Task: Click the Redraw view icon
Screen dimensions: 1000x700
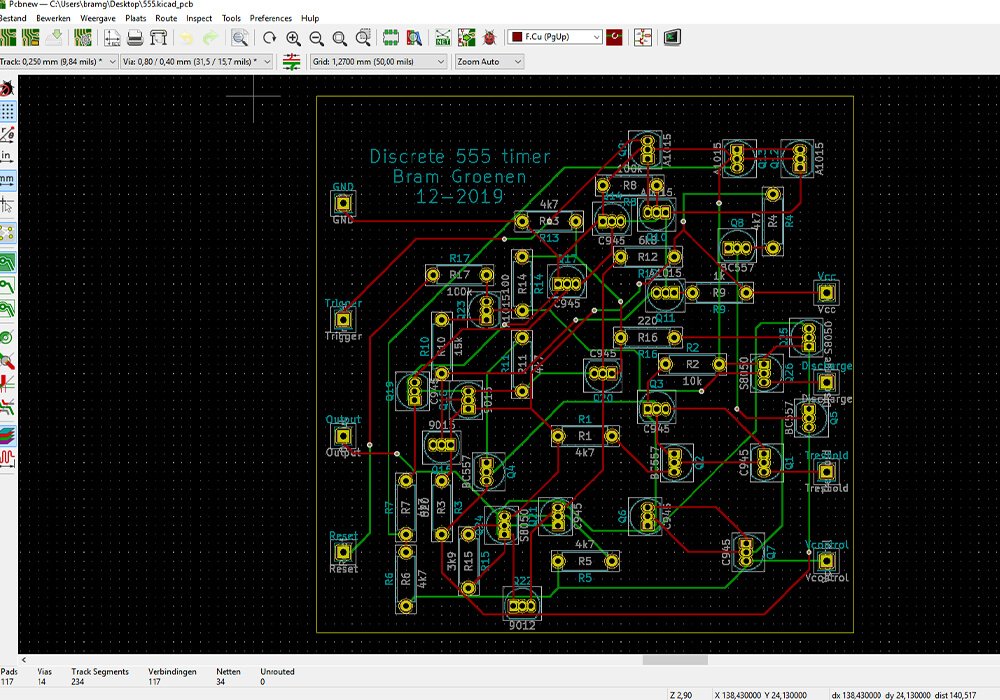Action: coord(270,38)
